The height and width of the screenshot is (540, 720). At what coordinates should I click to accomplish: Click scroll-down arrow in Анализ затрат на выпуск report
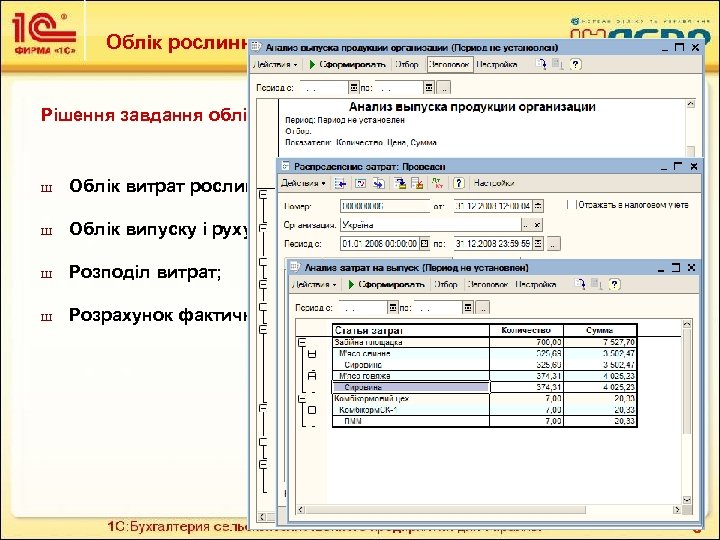tap(687, 500)
